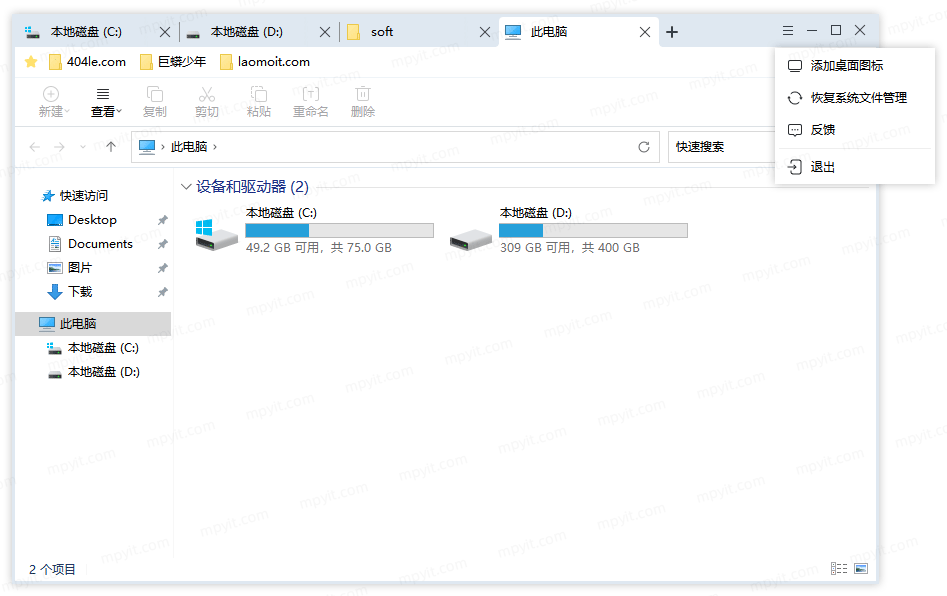The height and width of the screenshot is (596, 947).
Task: Click the Paste (粘贴) toolbar icon
Action: [x=258, y=94]
